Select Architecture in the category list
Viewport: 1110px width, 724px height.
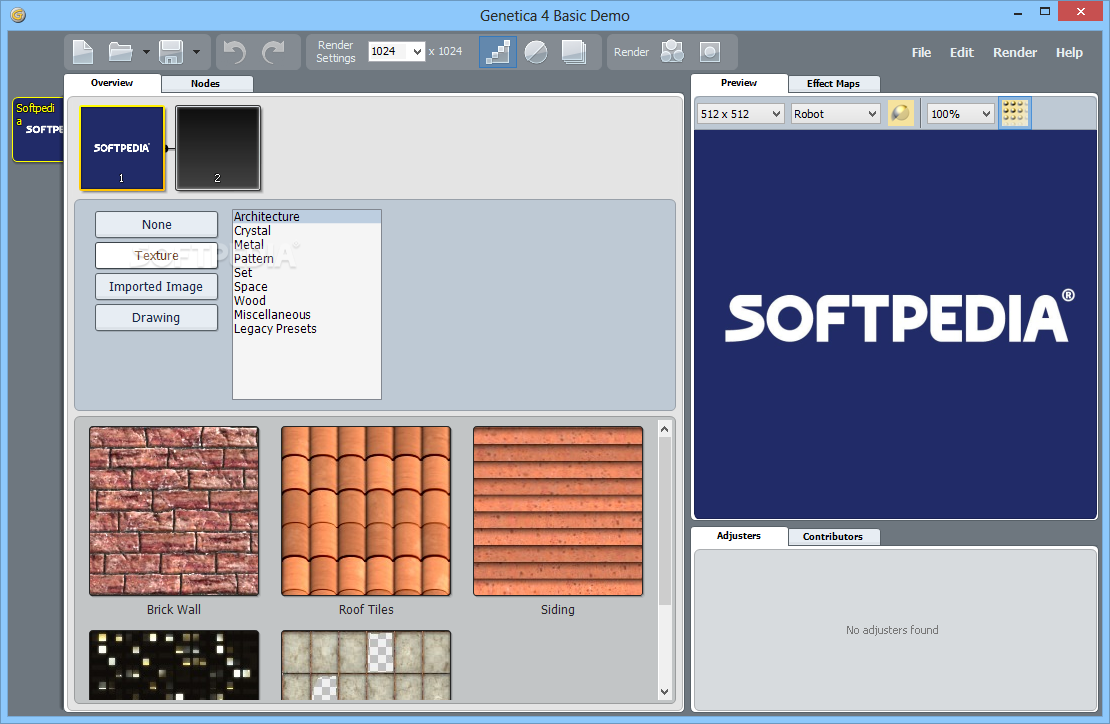coord(307,217)
